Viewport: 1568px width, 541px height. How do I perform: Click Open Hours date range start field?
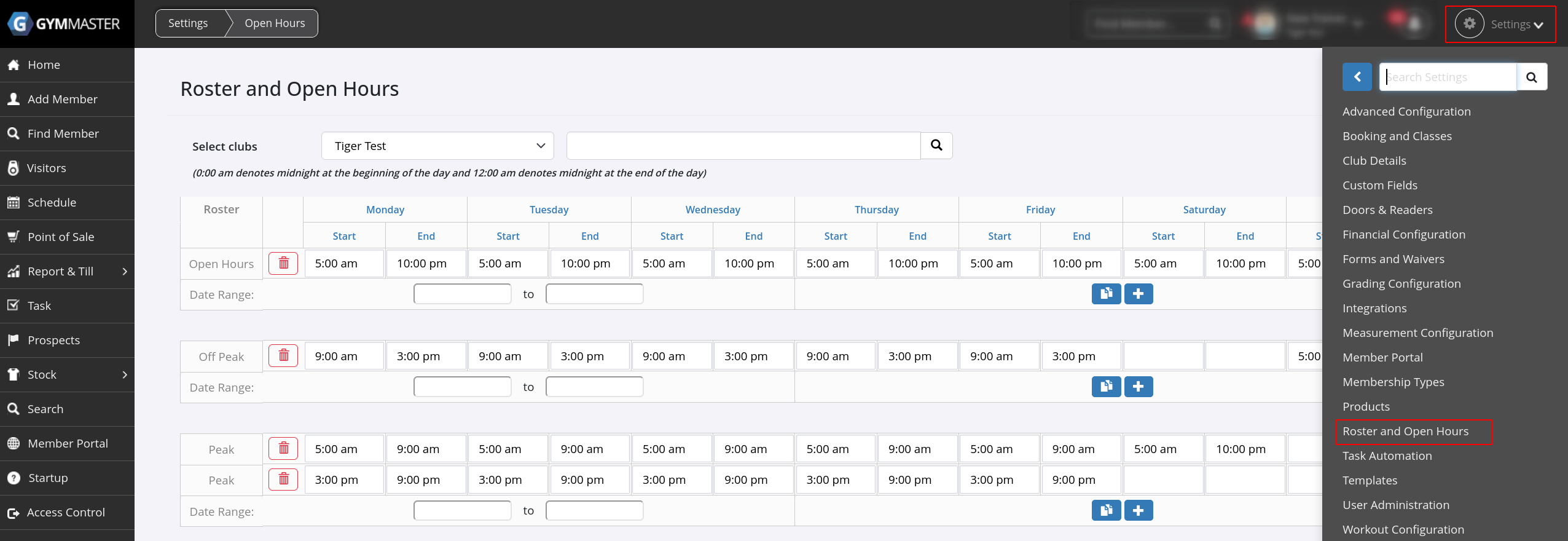(x=462, y=294)
